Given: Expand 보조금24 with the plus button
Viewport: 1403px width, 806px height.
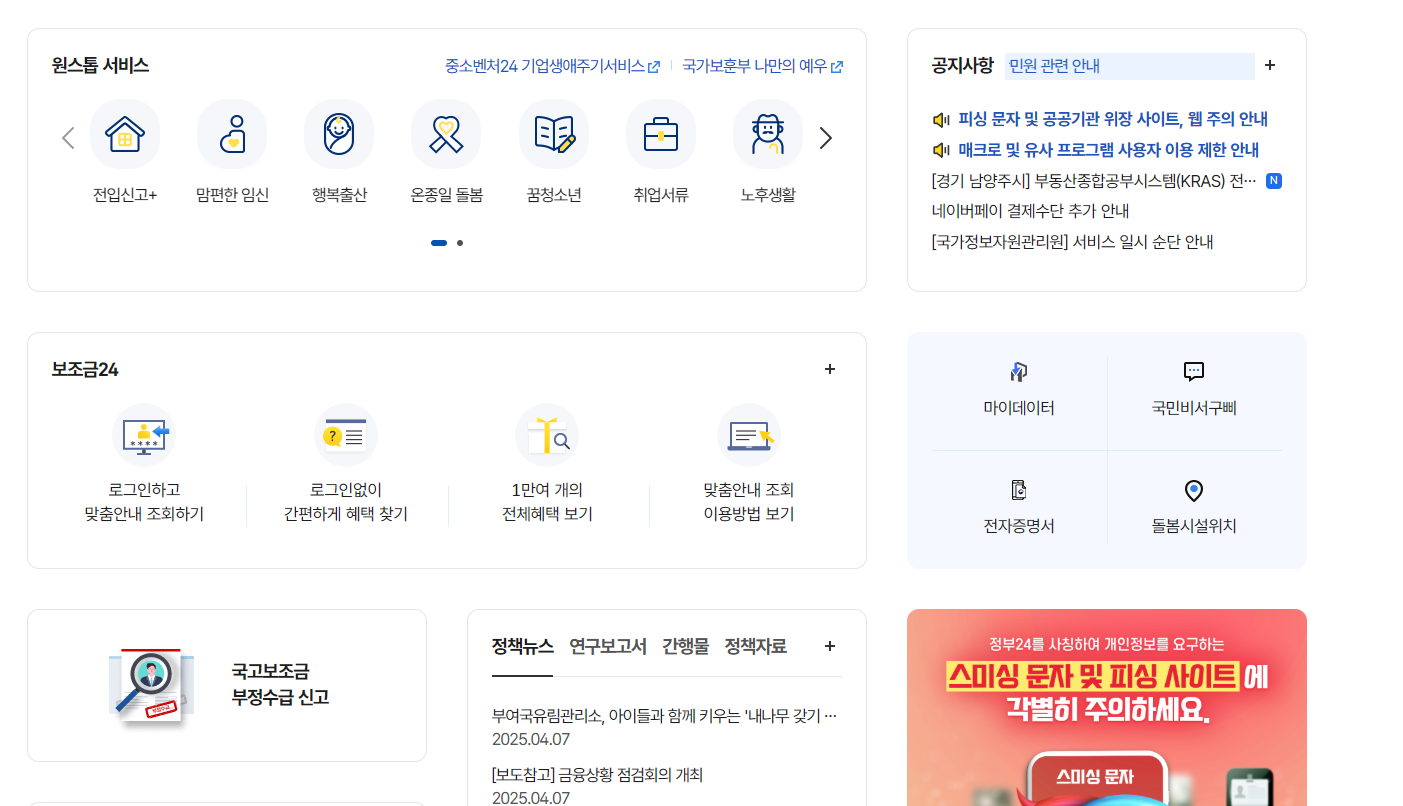Looking at the screenshot, I should pos(830,369).
